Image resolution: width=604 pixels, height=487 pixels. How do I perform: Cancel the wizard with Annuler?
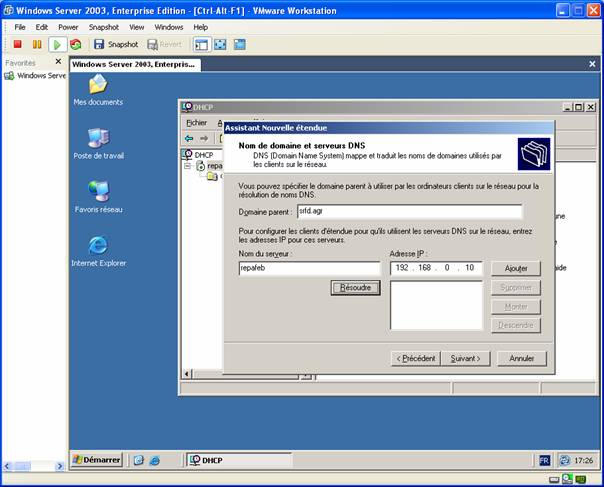click(522, 359)
